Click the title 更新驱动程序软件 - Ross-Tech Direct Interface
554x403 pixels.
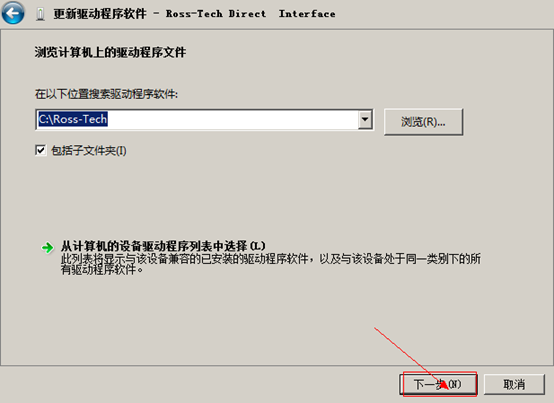point(194,14)
